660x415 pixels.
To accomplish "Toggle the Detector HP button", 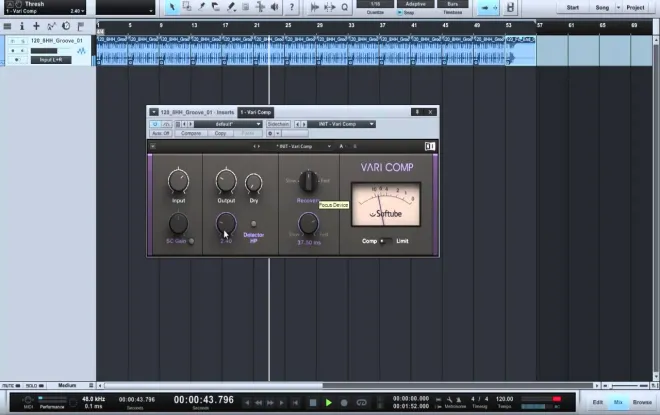I will point(253,223).
